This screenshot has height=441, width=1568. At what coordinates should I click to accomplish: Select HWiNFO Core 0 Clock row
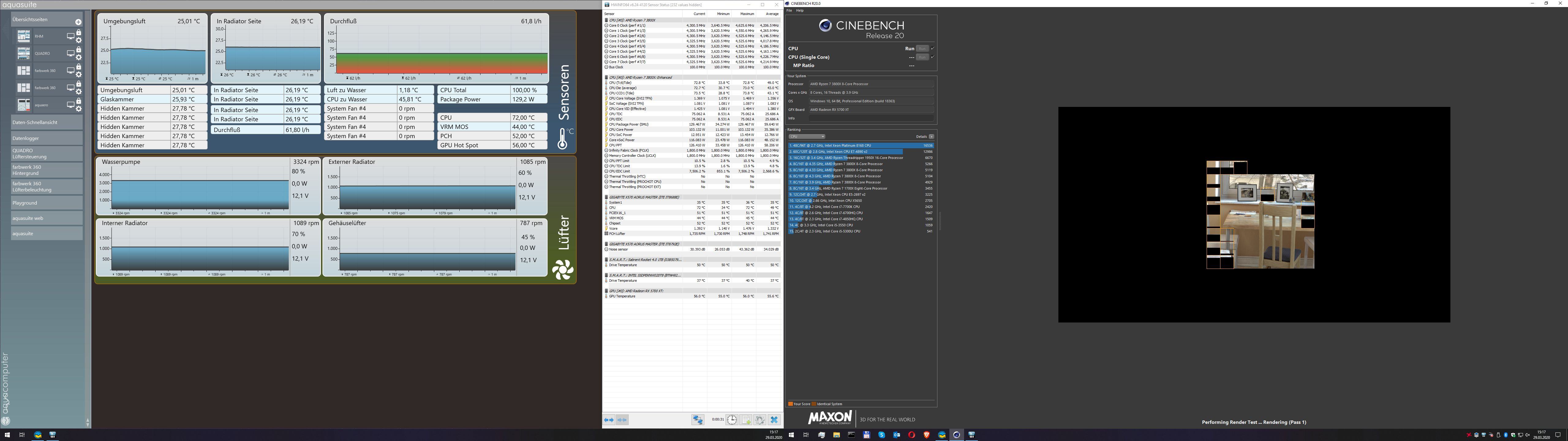click(x=692, y=26)
